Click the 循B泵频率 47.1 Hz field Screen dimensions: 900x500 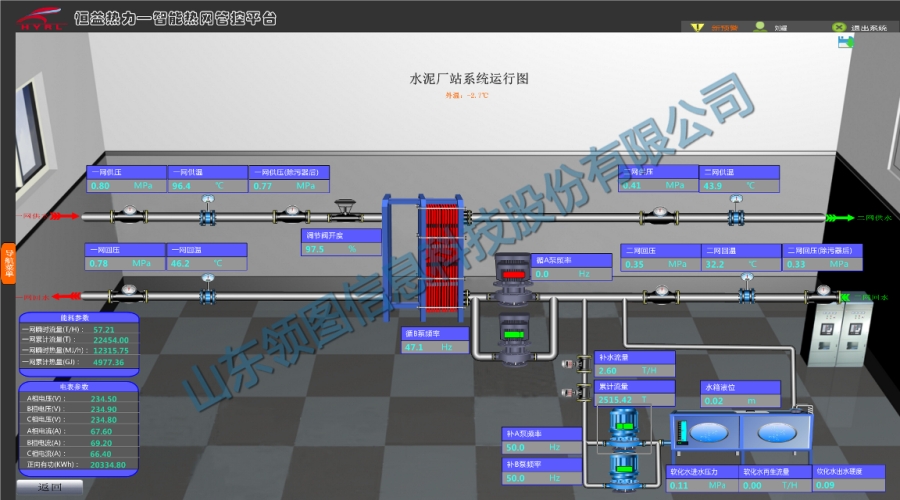pos(435,347)
